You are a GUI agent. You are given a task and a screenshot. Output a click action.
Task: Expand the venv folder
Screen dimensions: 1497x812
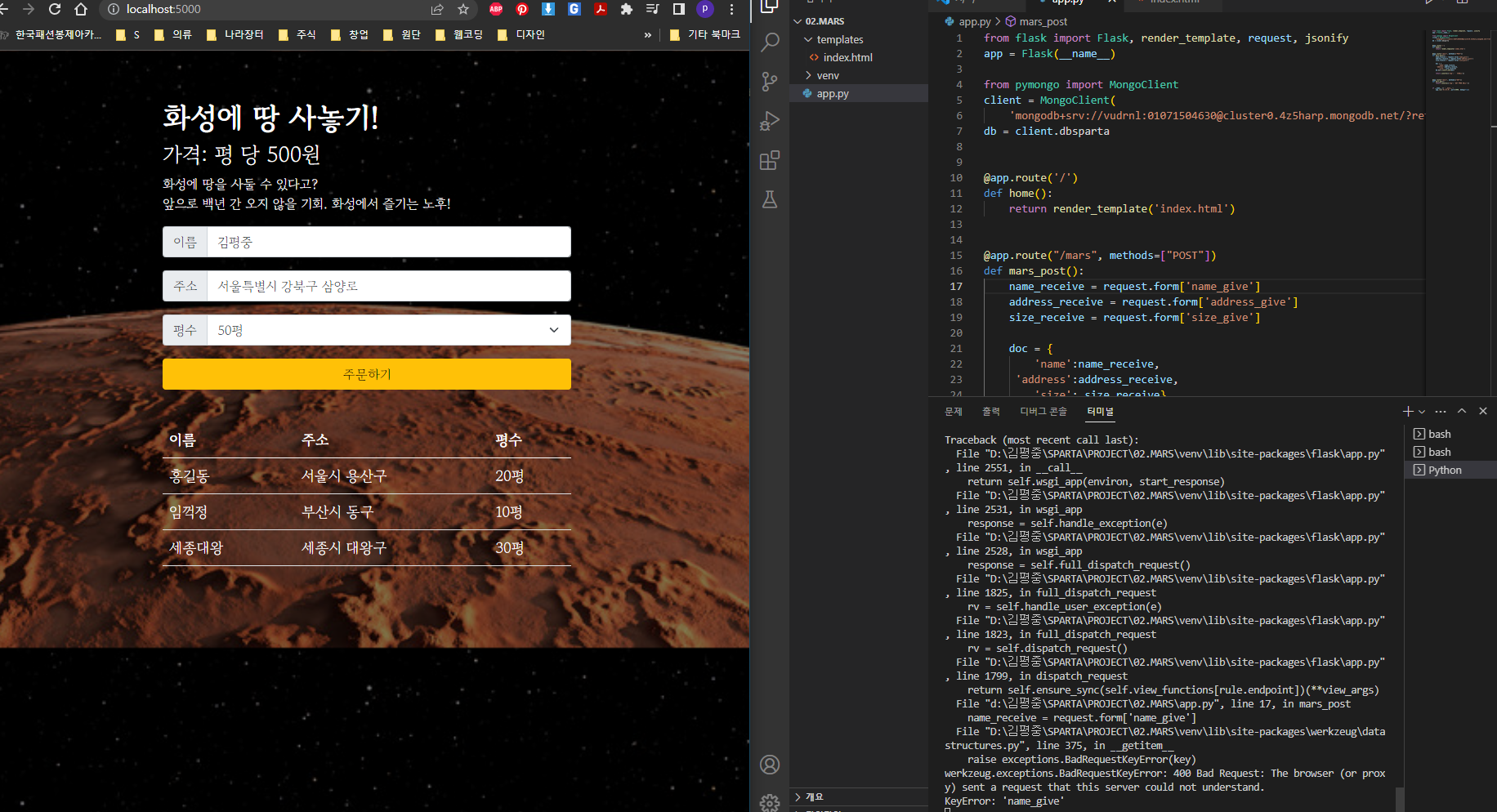(859, 75)
